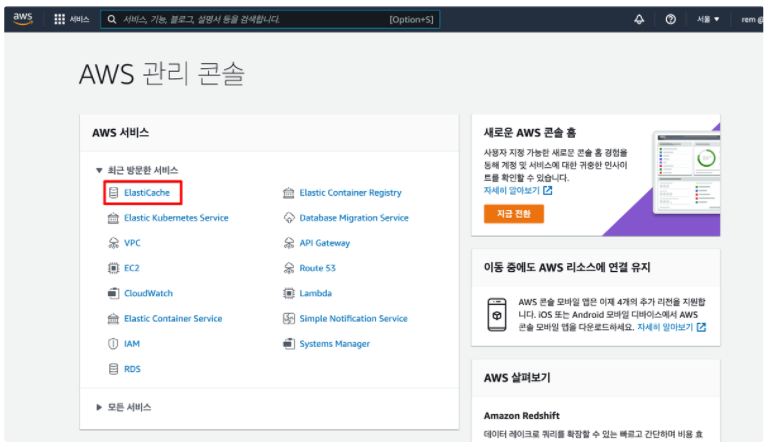Click the Elastic Kubernetes Service icon
The width and height of the screenshot is (771, 447).
[113, 218]
